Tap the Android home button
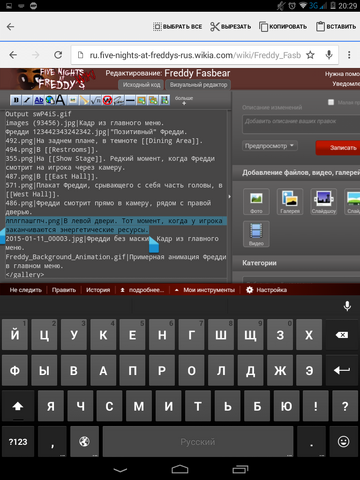This screenshot has width=360, height=480. pos(180,469)
